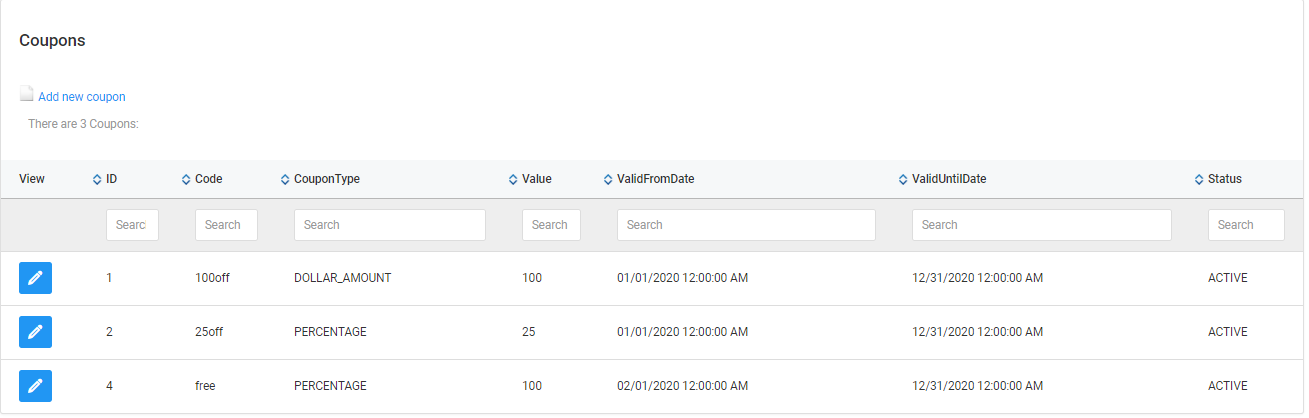Click the document icon beside Add new coupon
1309x418 pixels.
point(27,94)
